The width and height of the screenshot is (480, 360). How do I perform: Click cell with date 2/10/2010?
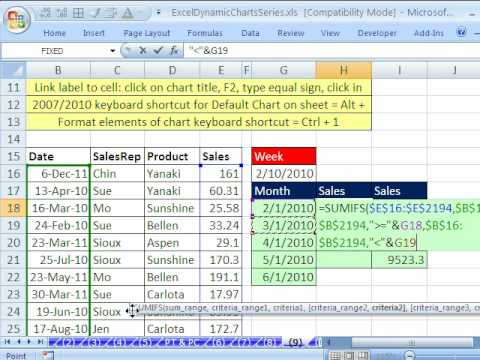tap(284, 174)
